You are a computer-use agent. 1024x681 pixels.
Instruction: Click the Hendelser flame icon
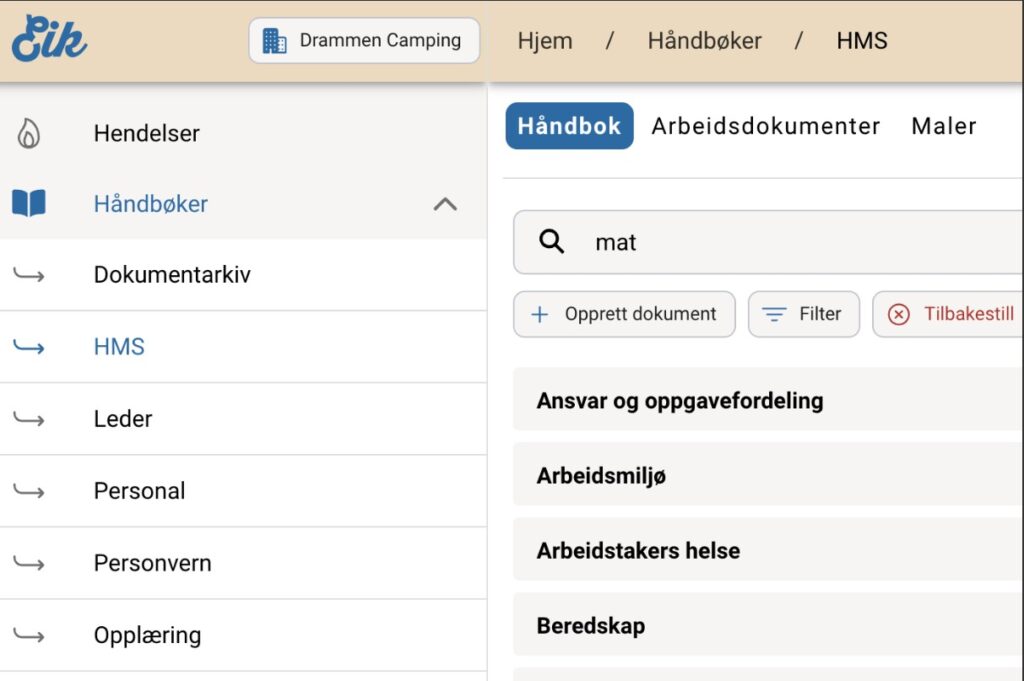[x=30, y=132]
